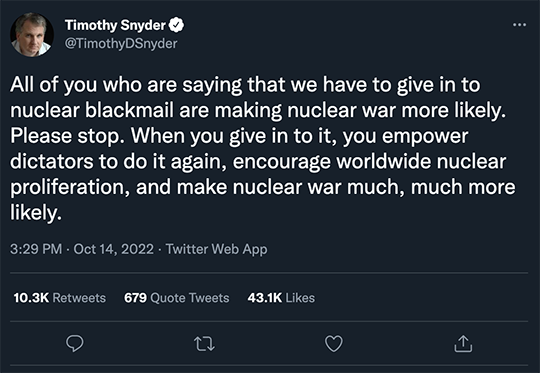Screen dimensions: 540x373
Task: View the Quote Tweets list label
Action: point(190,298)
